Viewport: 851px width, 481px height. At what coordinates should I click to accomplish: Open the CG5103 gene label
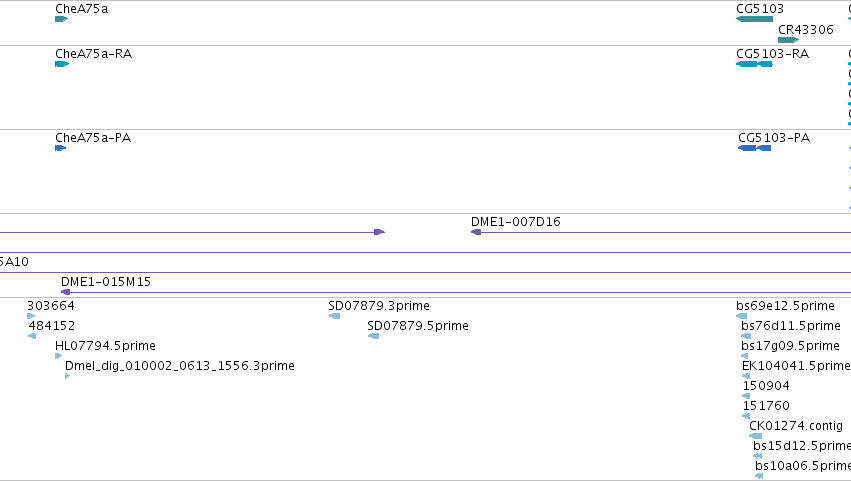[x=760, y=9]
